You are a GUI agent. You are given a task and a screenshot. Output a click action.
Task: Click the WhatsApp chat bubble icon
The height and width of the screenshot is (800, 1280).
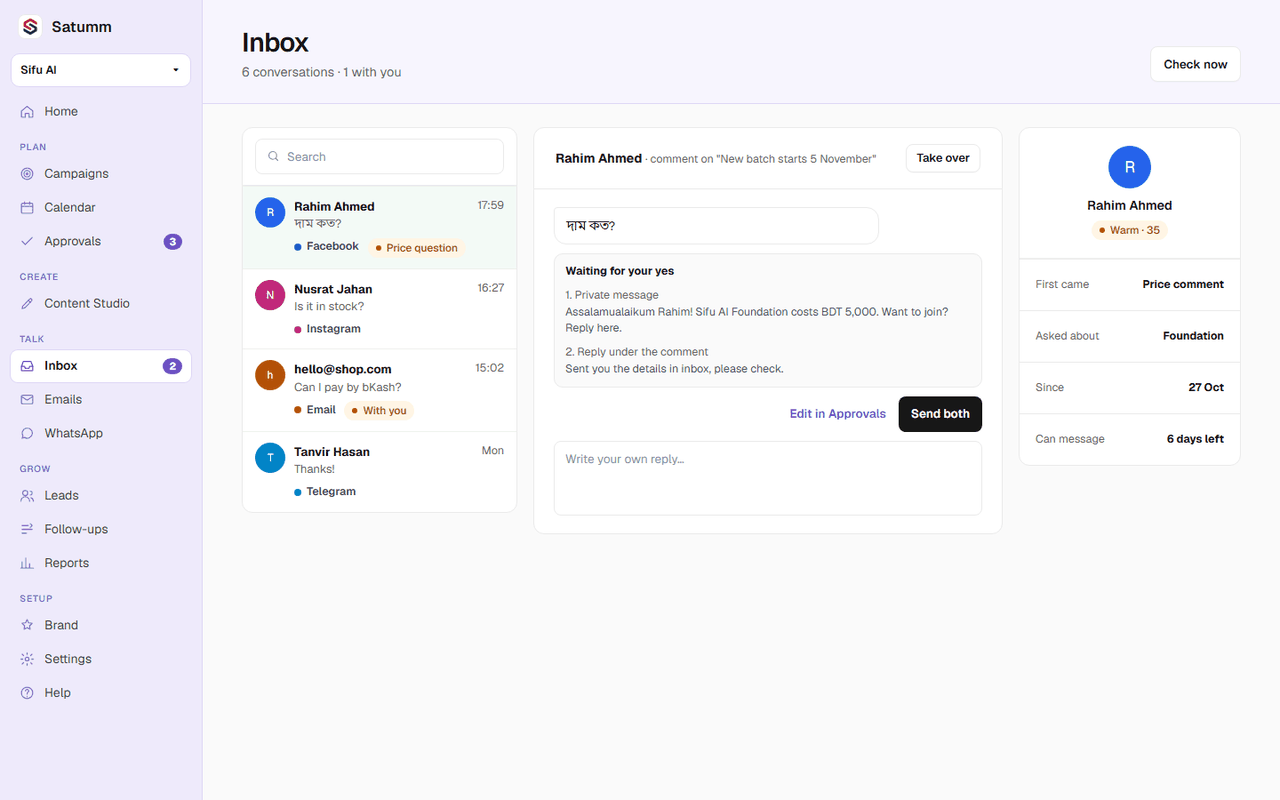pyautogui.click(x=27, y=434)
